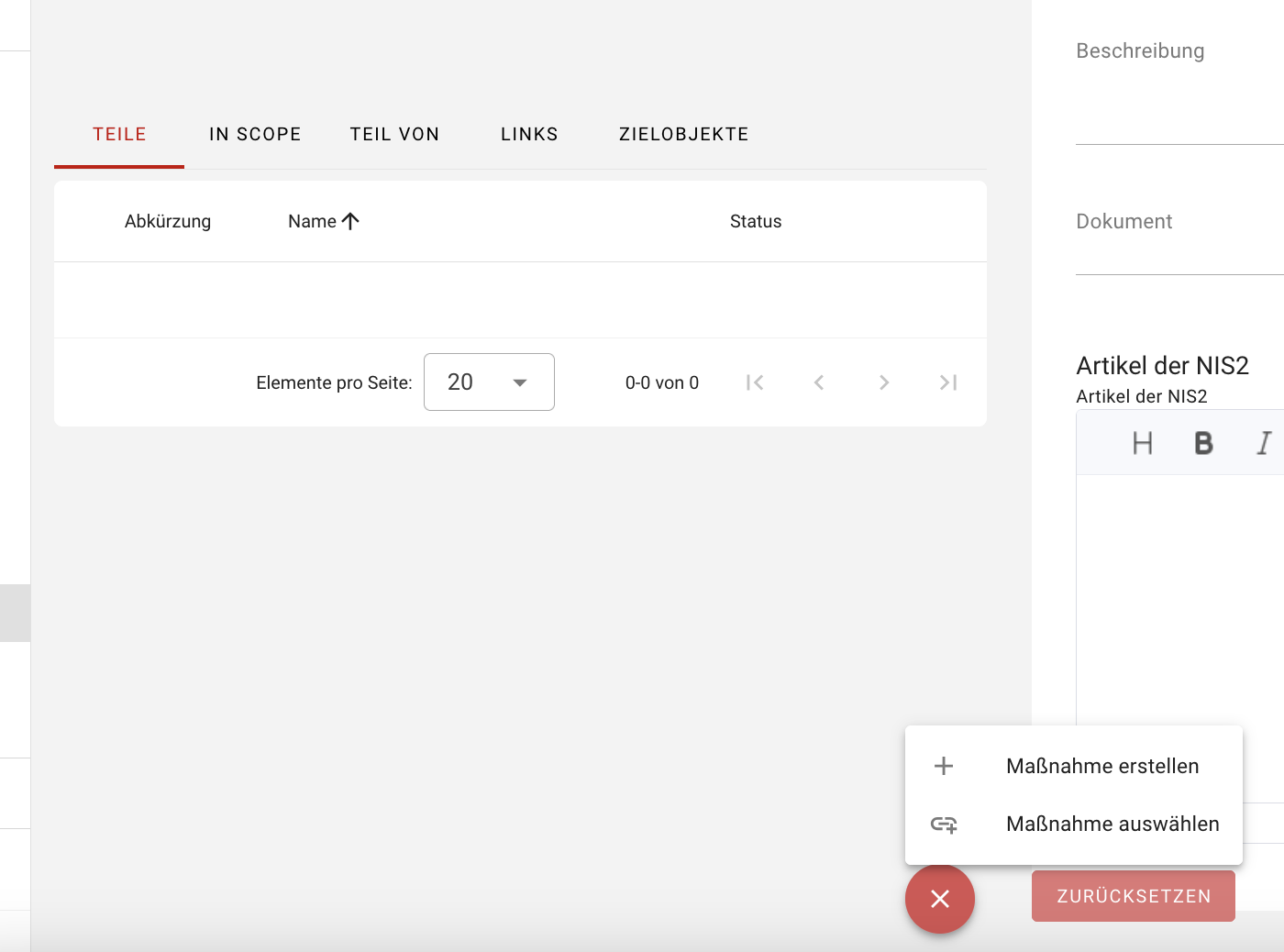The image size is (1284, 952).
Task: Sort by Name column arrow
Action: (350, 221)
